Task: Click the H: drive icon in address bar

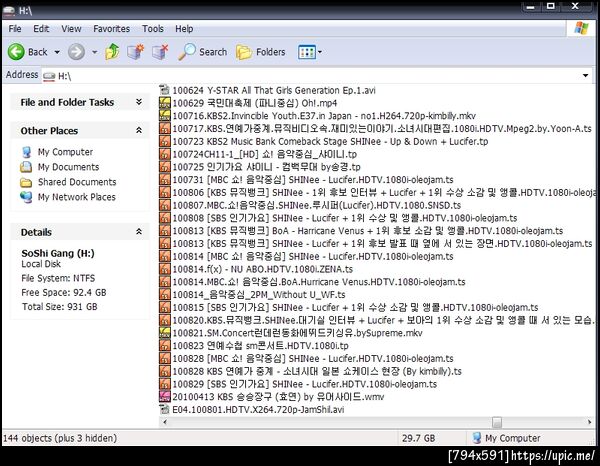Action: point(49,76)
